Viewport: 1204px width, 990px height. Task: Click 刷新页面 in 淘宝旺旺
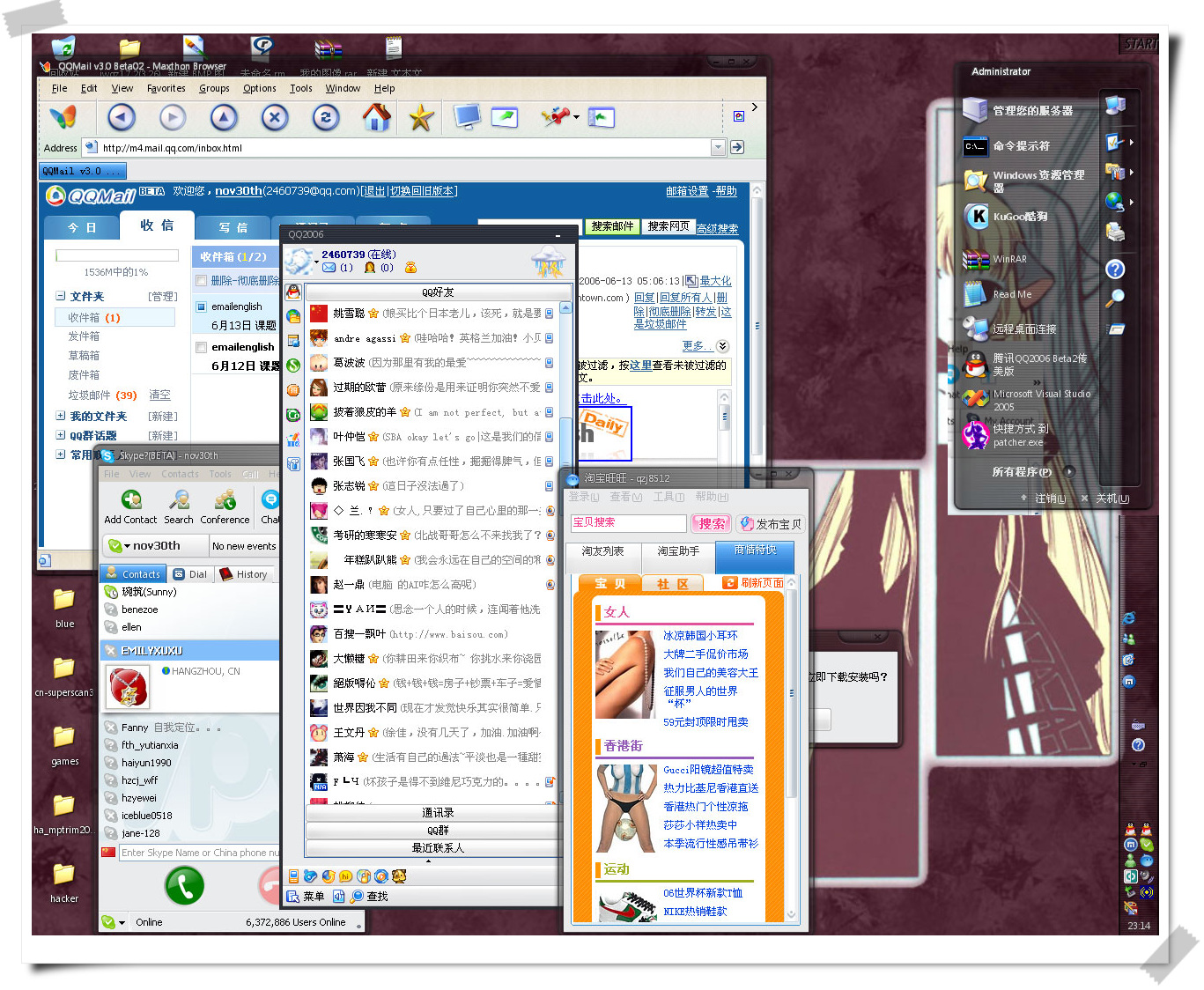click(753, 583)
